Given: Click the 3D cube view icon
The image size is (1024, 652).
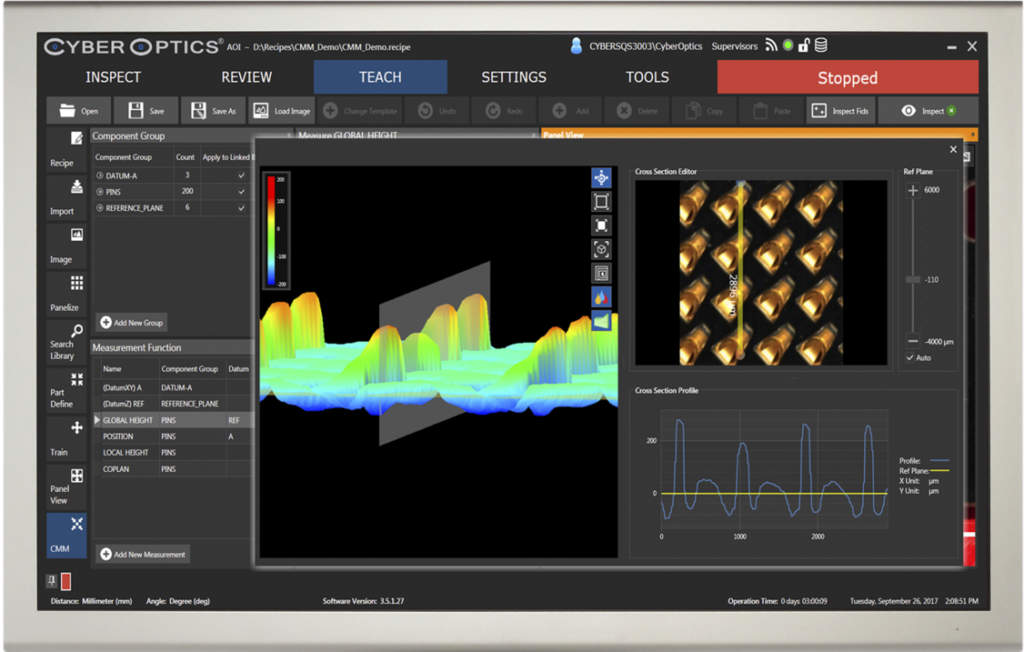Looking at the screenshot, I should coord(601,249).
